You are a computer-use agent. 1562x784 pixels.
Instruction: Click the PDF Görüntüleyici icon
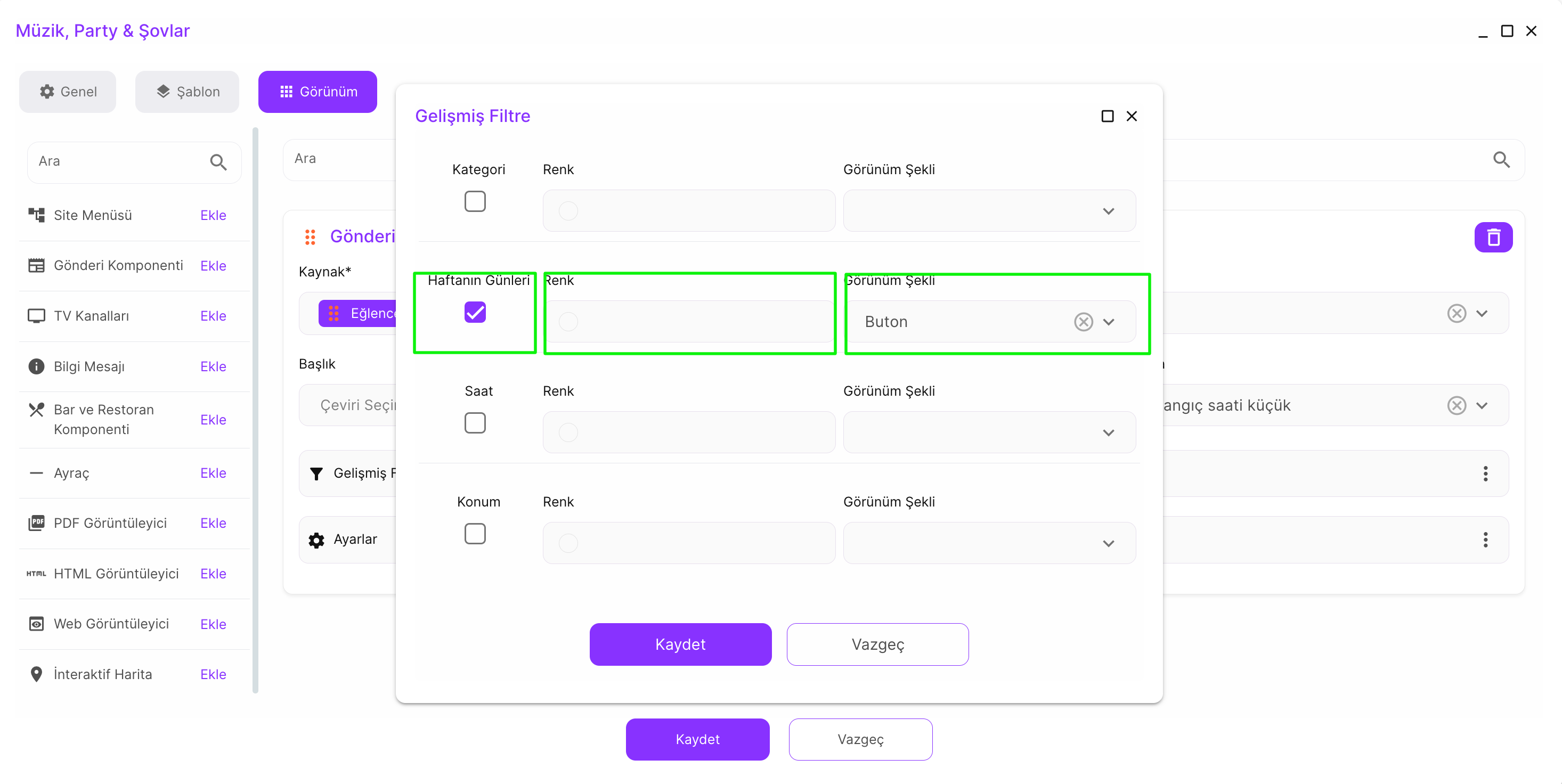36,522
